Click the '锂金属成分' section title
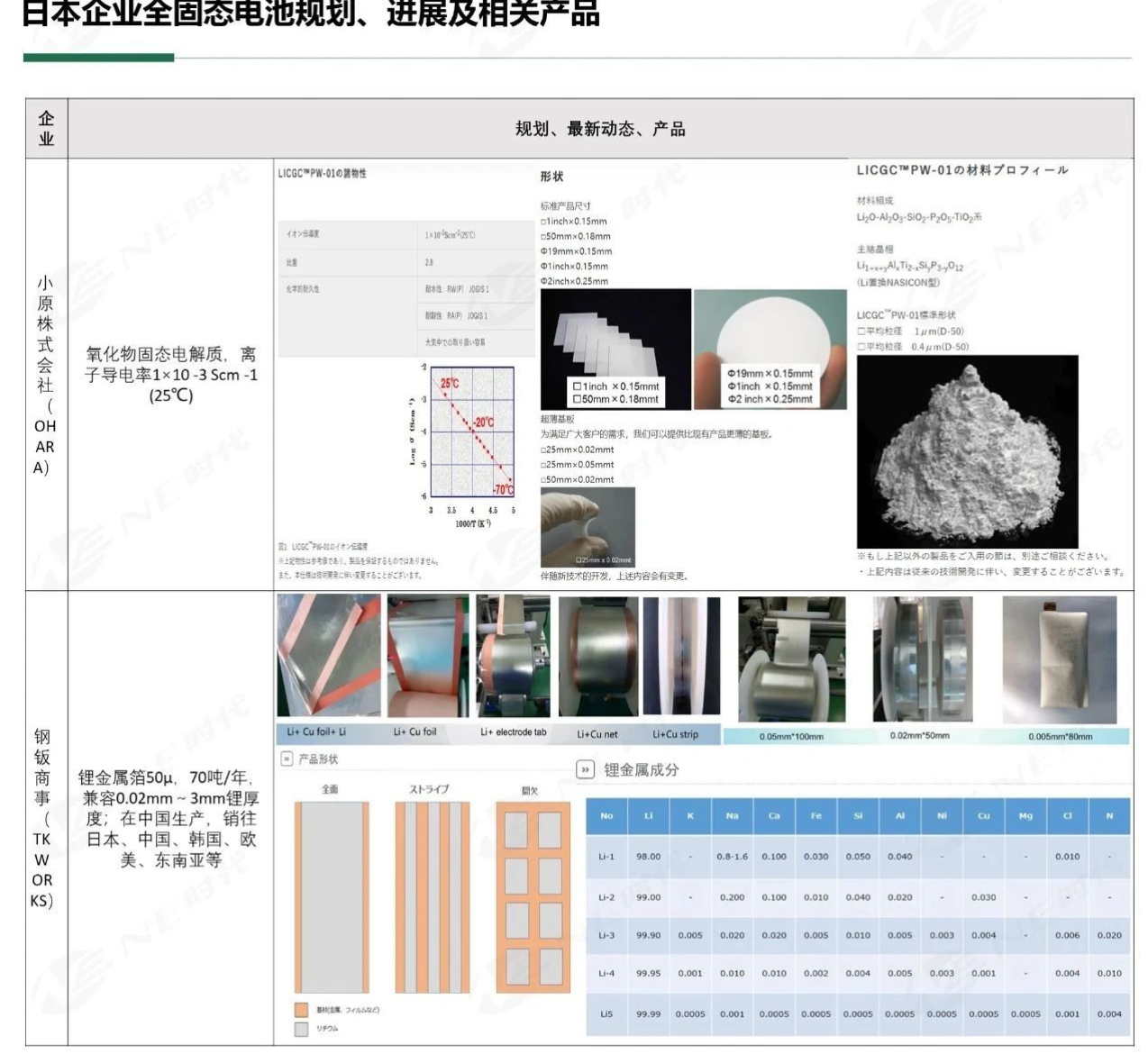This screenshot has height=1054, width=1148. [642, 770]
